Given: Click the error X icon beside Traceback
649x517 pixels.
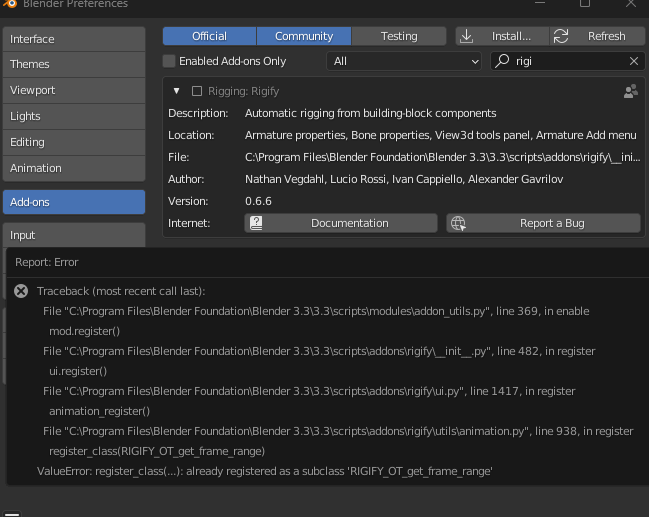Looking at the screenshot, I should [21, 291].
